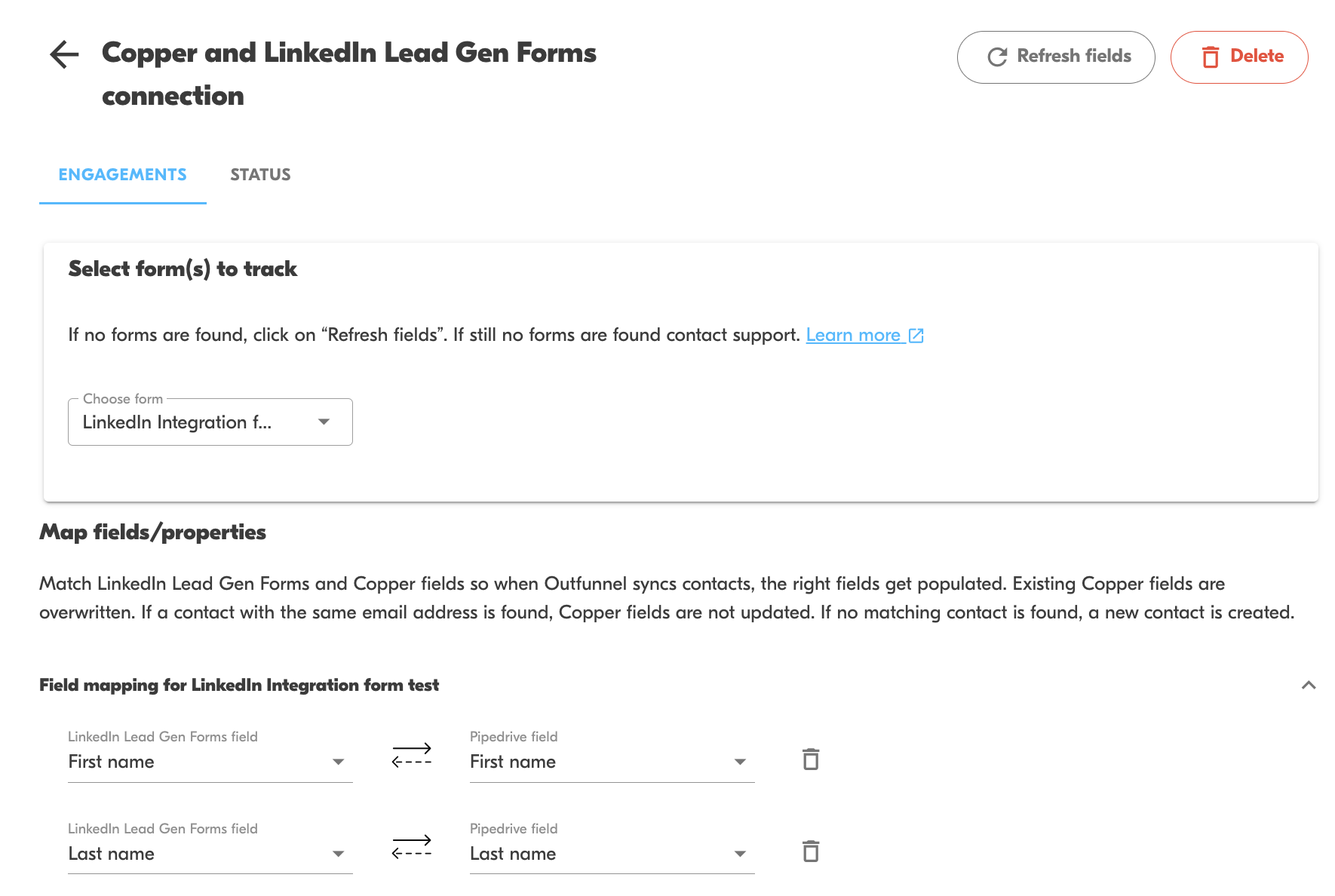Open LinkedIn Last name field dropdown
Image resolution: width=1335 pixels, height=896 pixels.
tap(210, 854)
